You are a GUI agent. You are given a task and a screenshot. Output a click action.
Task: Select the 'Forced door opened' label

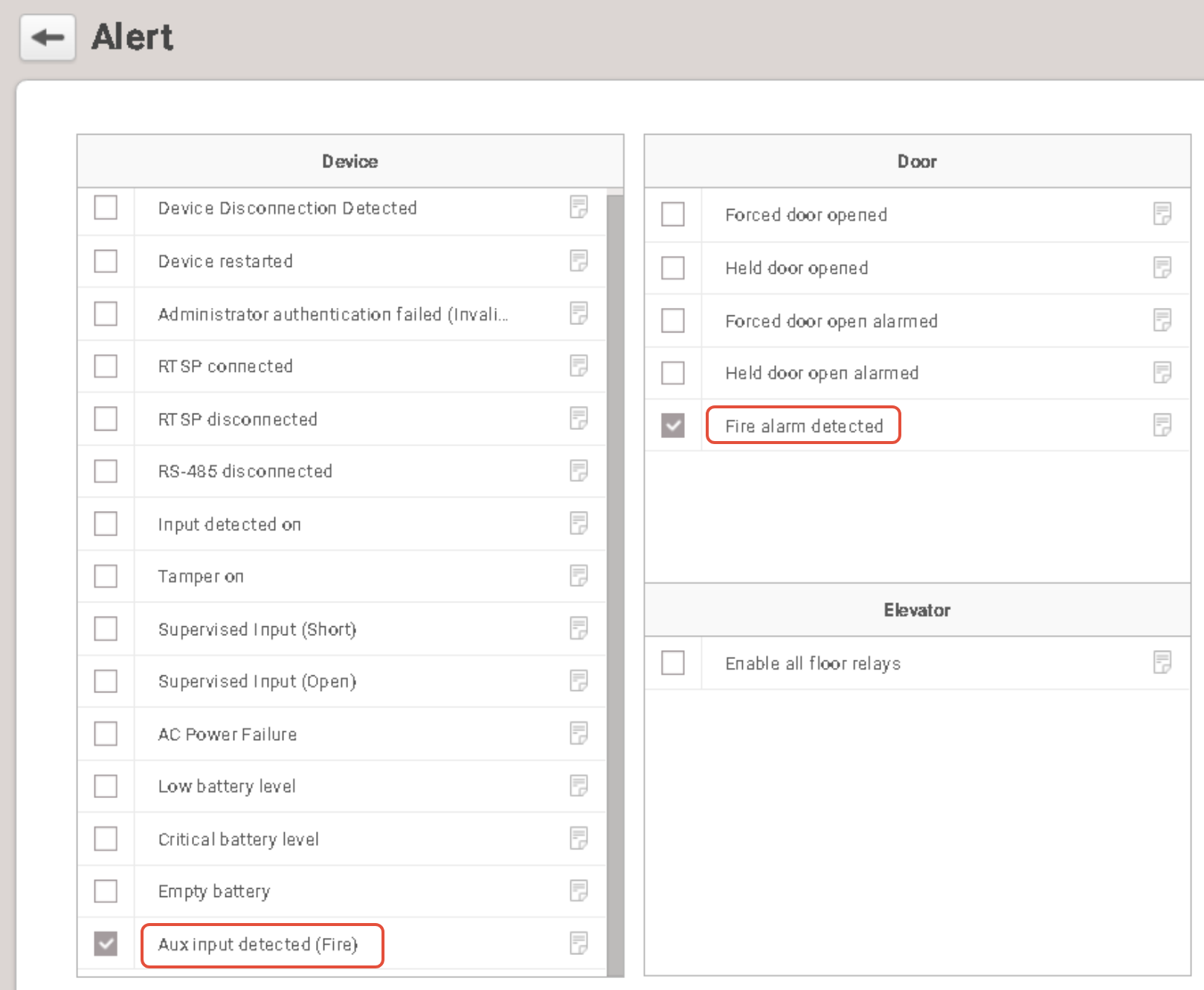806,215
